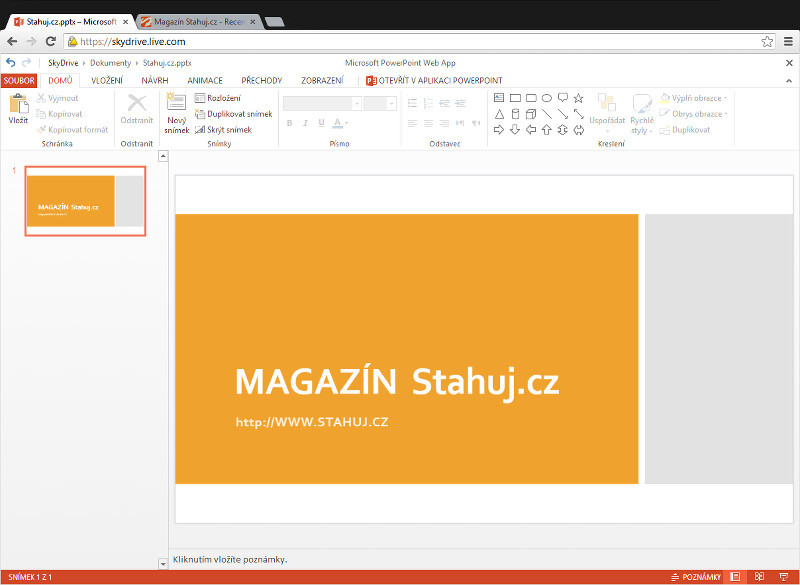The height and width of the screenshot is (585, 800).
Task: Select the speech bubble callout shape
Action: [563, 98]
